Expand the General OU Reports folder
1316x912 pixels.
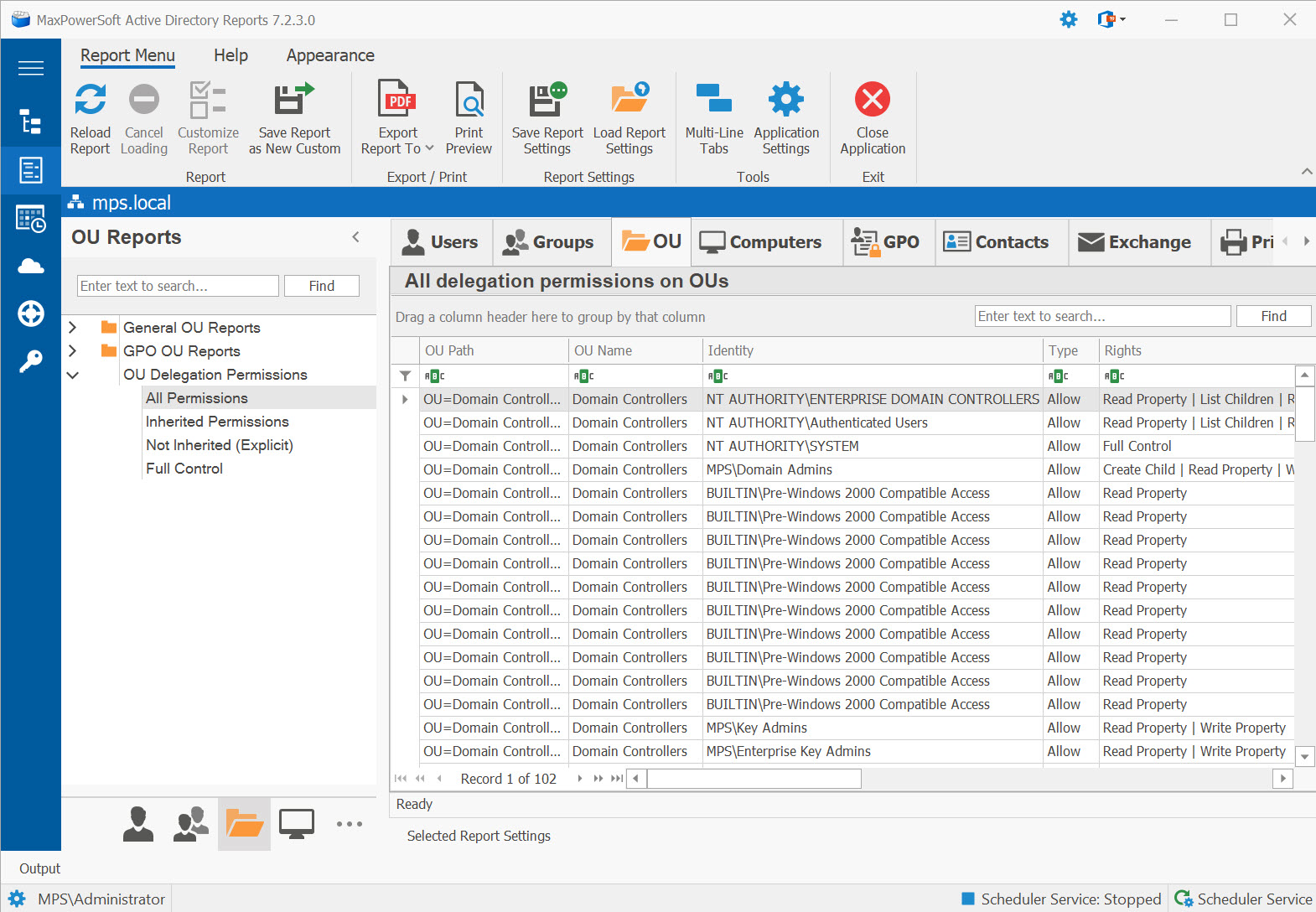point(73,328)
